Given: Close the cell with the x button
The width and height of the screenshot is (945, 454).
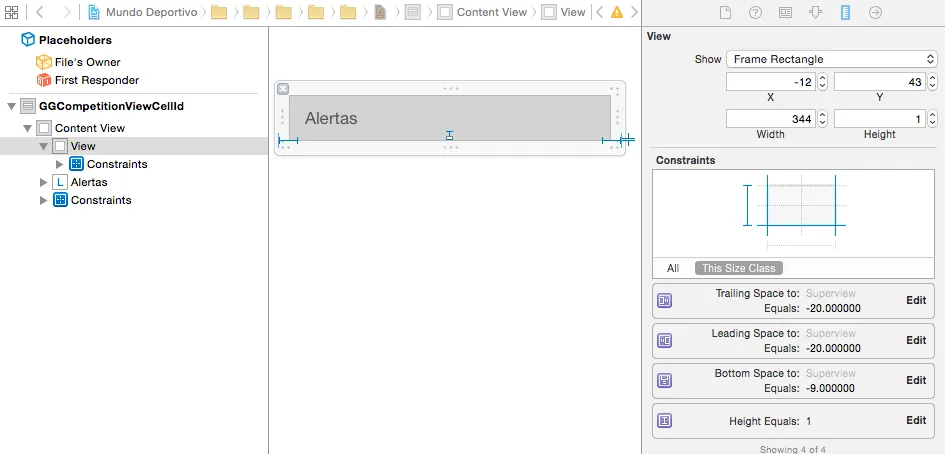Looking at the screenshot, I should pyautogui.click(x=283, y=89).
